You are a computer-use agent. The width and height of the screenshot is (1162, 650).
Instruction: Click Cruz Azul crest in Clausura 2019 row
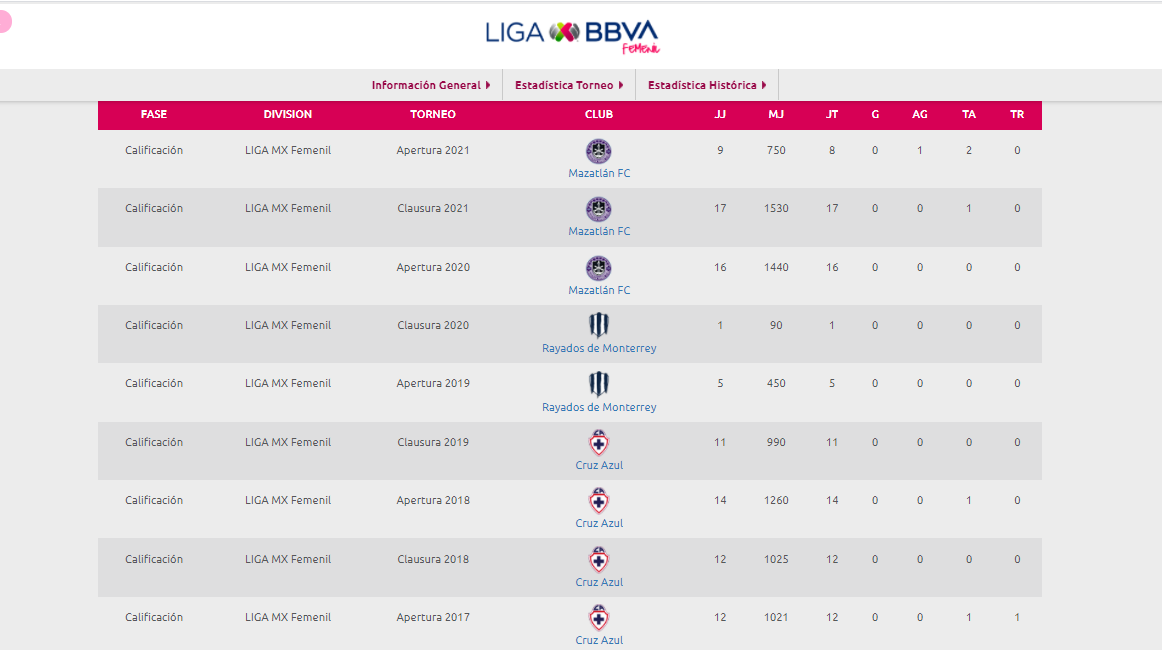(x=599, y=442)
